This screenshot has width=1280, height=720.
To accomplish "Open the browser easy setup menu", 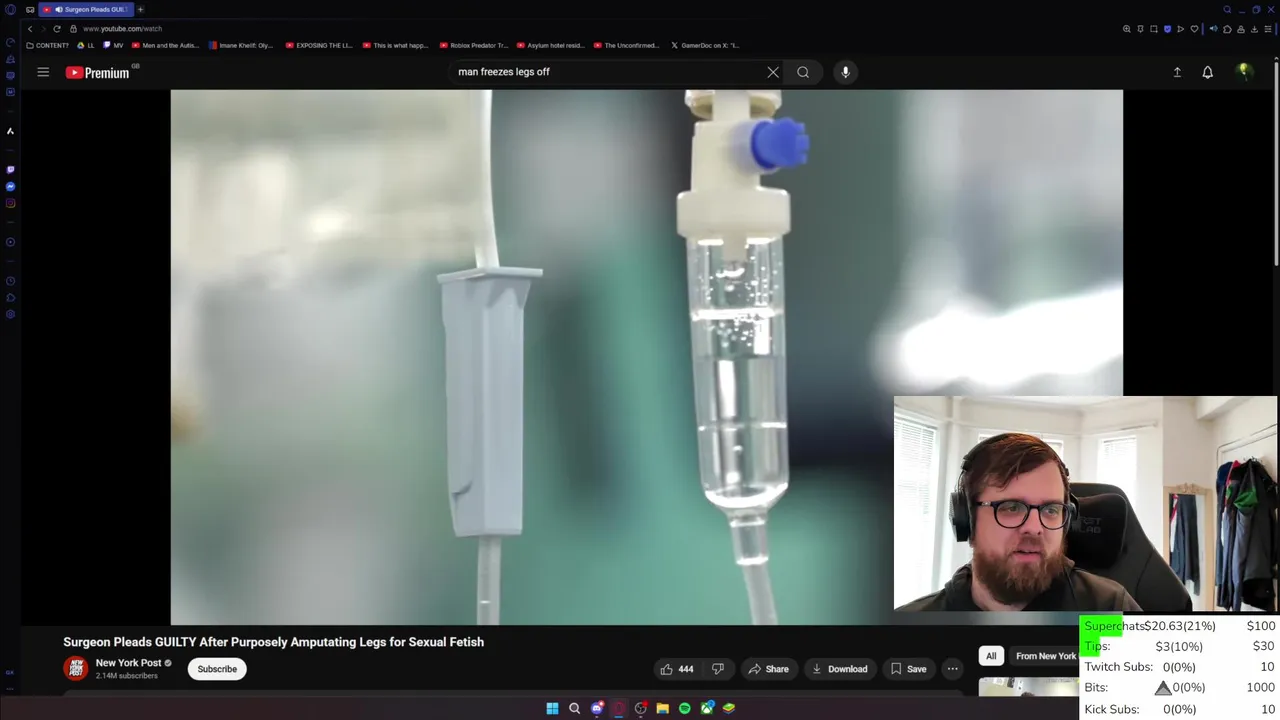I will tap(1268, 29).
